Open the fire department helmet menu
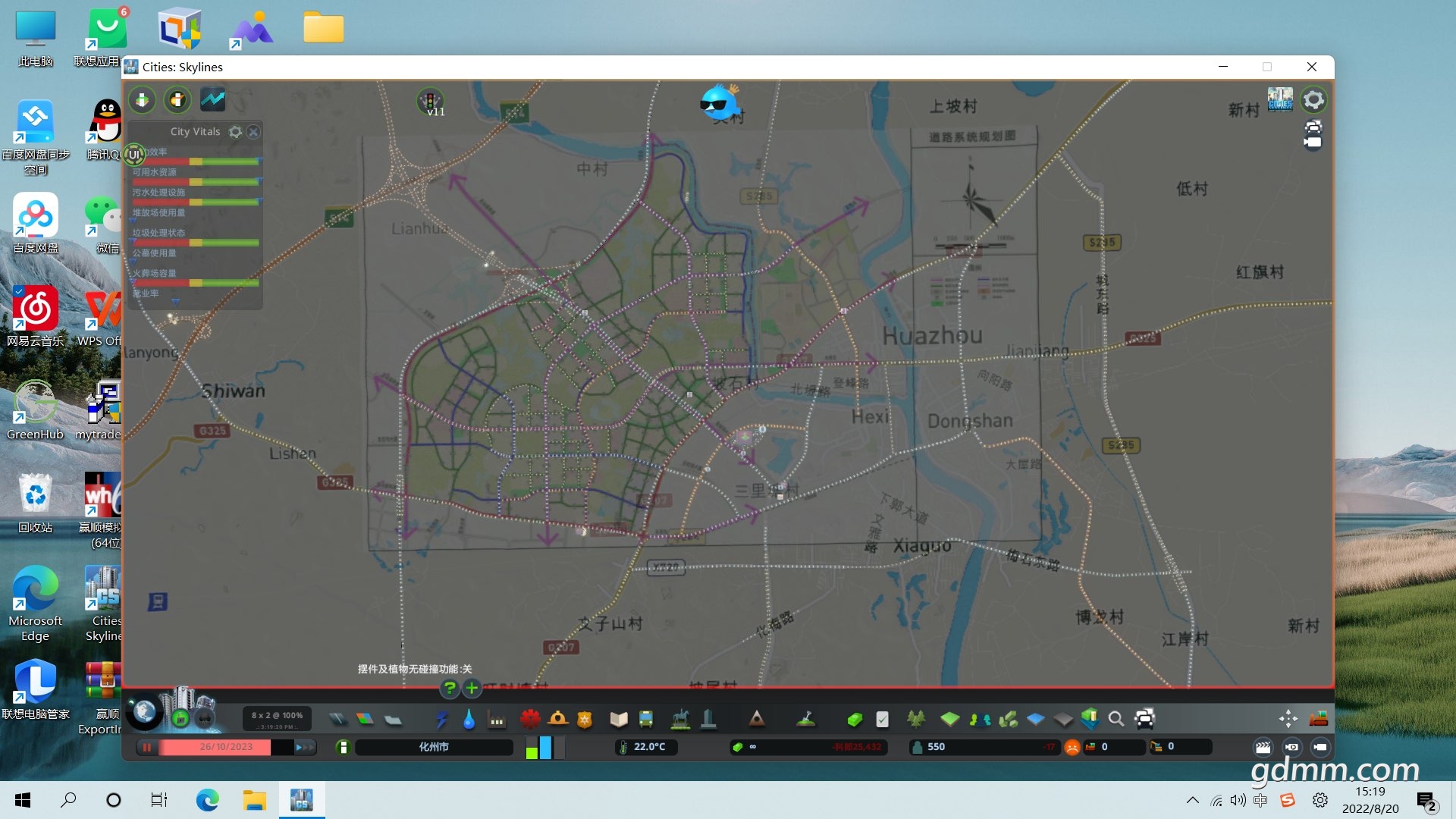This screenshot has height=819, width=1456. click(x=558, y=719)
